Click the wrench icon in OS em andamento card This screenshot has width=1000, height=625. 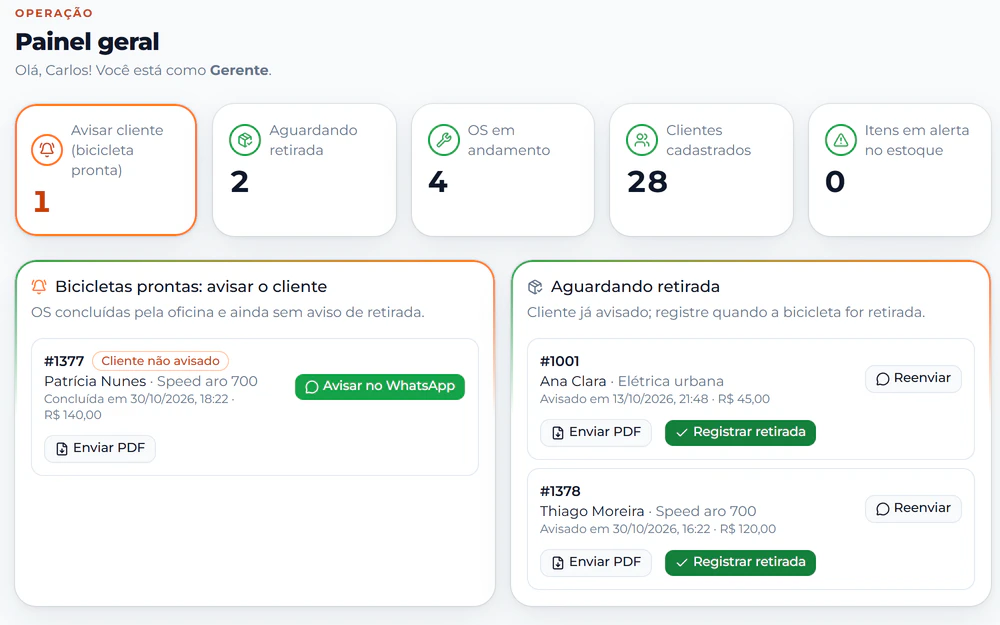pyautogui.click(x=444, y=140)
